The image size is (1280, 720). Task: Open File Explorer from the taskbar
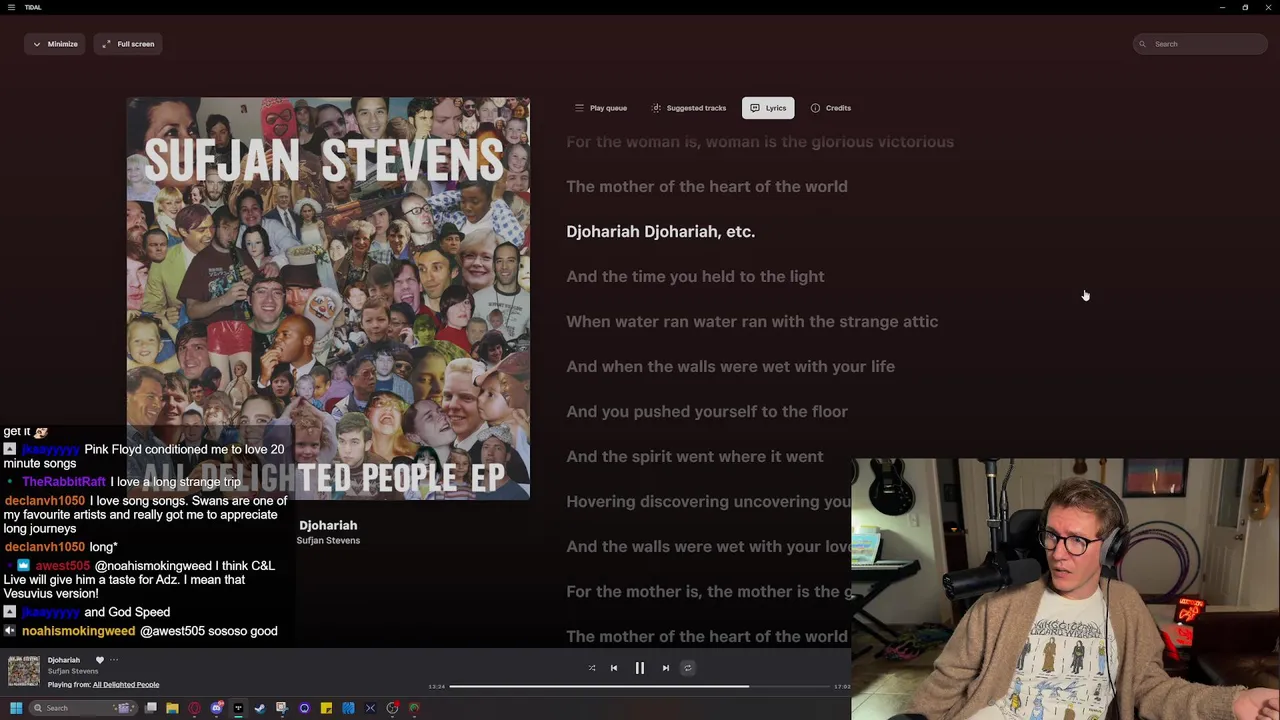[x=172, y=708]
